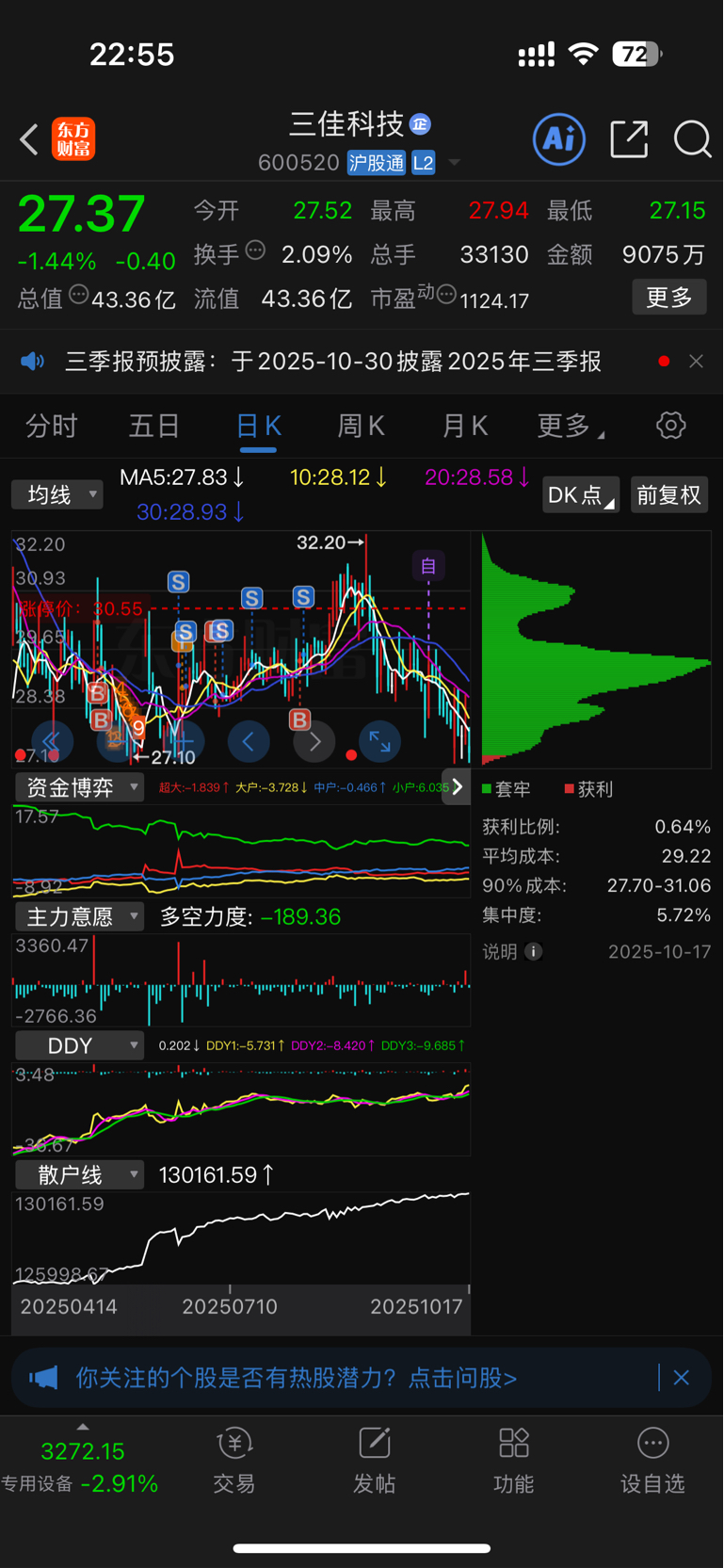Image resolution: width=724 pixels, height=1568 pixels.
Task: Tap the L2 badge
Action: pos(424,163)
